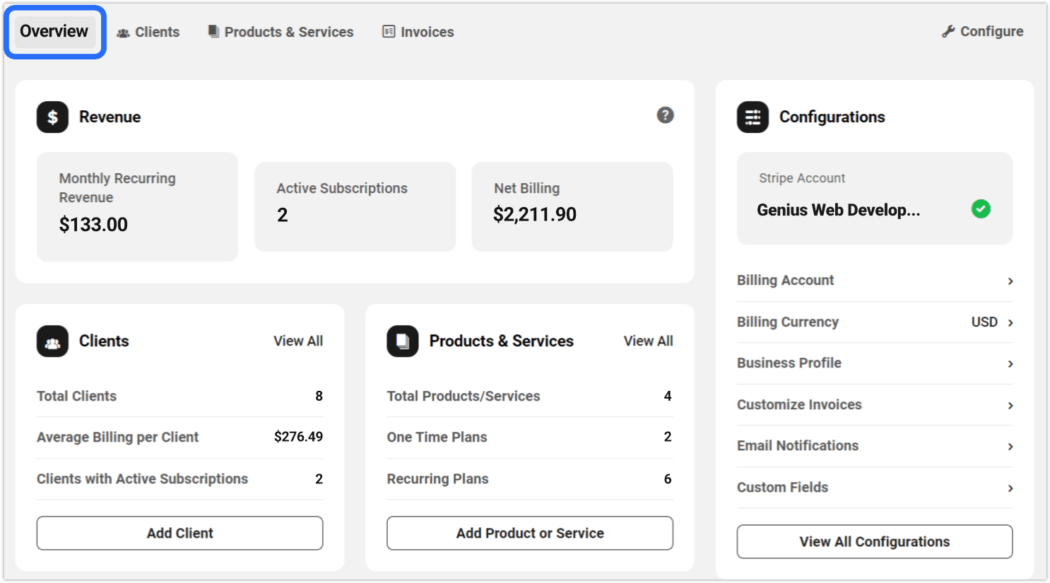The height and width of the screenshot is (583, 1050).
Task: Click the Billing Account label
Action: pos(785,280)
